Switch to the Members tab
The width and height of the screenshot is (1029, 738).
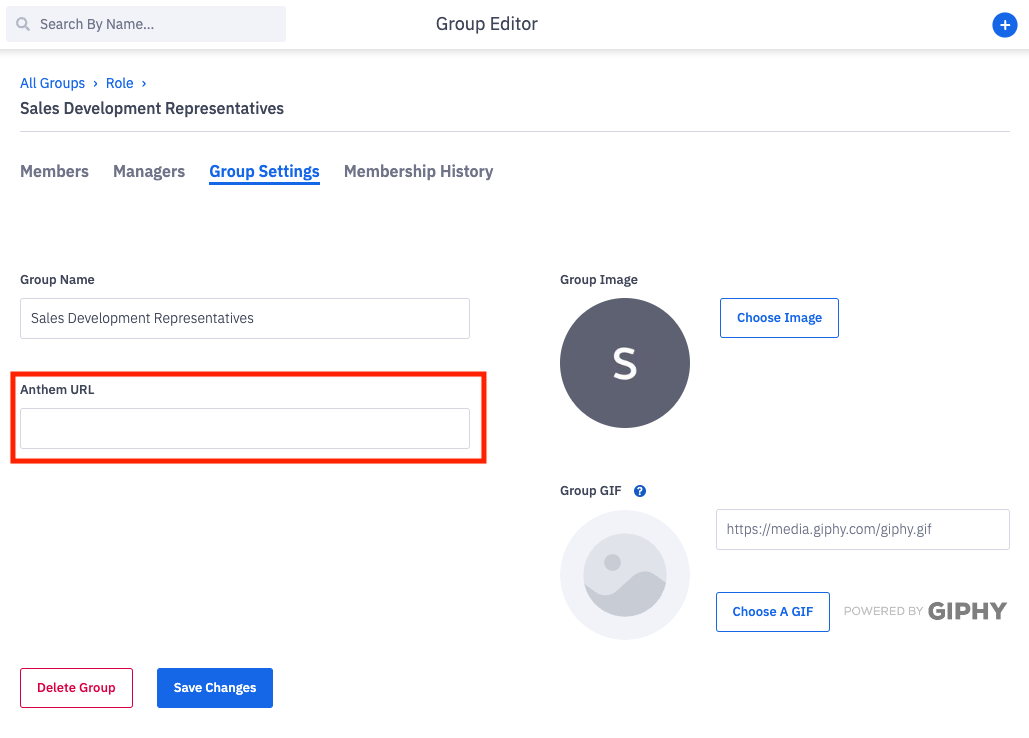point(54,171)
